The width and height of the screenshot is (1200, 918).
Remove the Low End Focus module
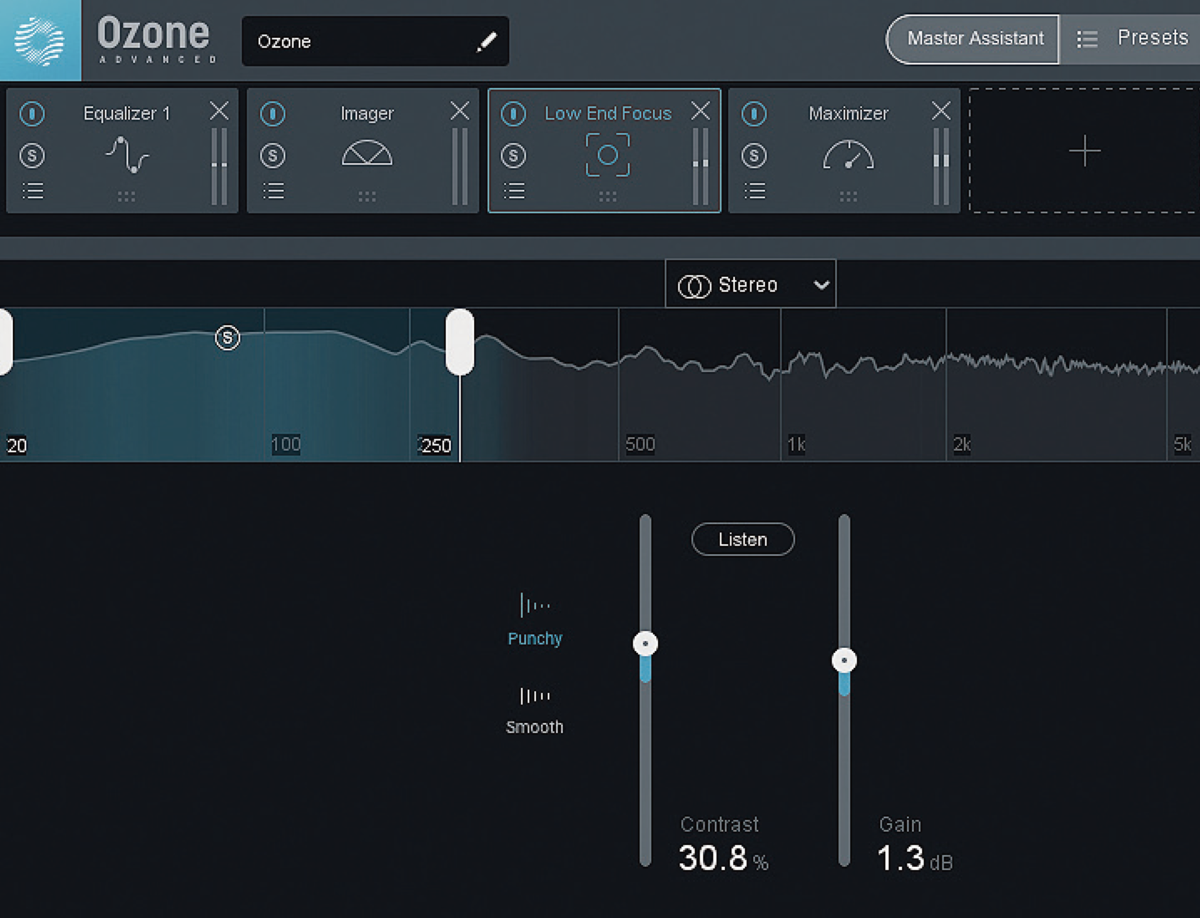click(x=701, y=111)
